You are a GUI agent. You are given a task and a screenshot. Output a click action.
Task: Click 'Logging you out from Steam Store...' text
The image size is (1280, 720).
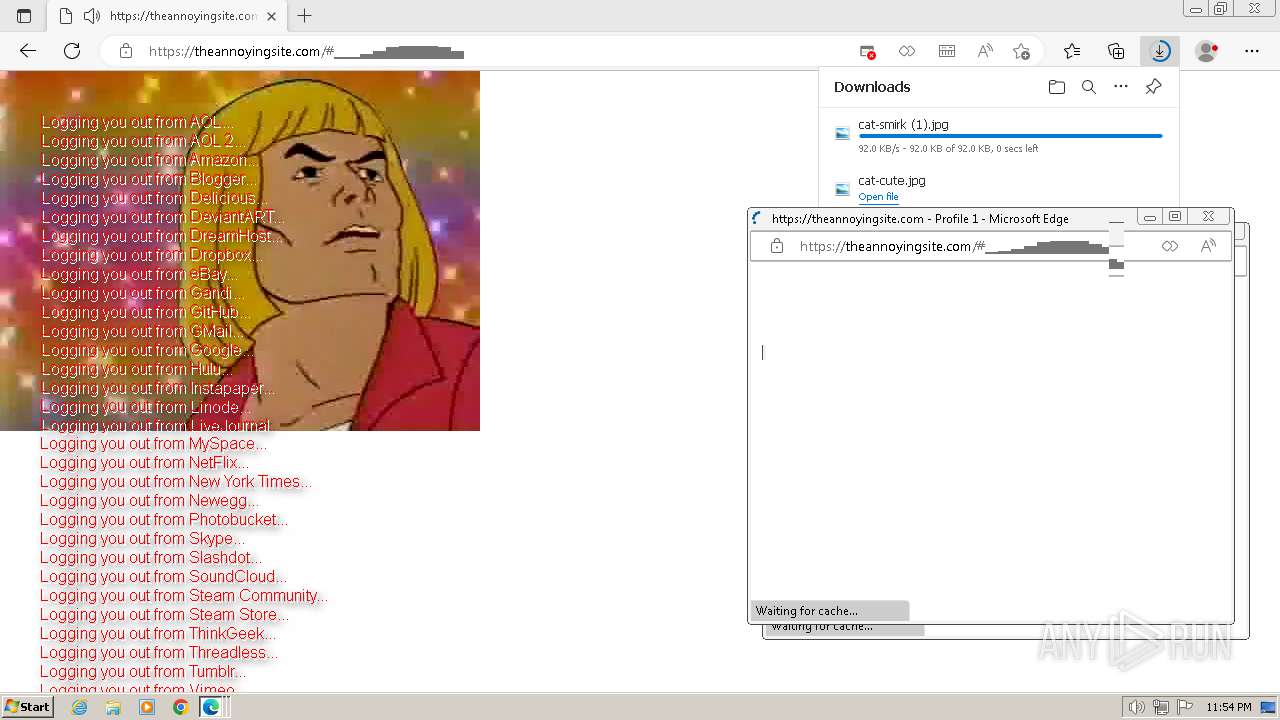coord(164,615)
